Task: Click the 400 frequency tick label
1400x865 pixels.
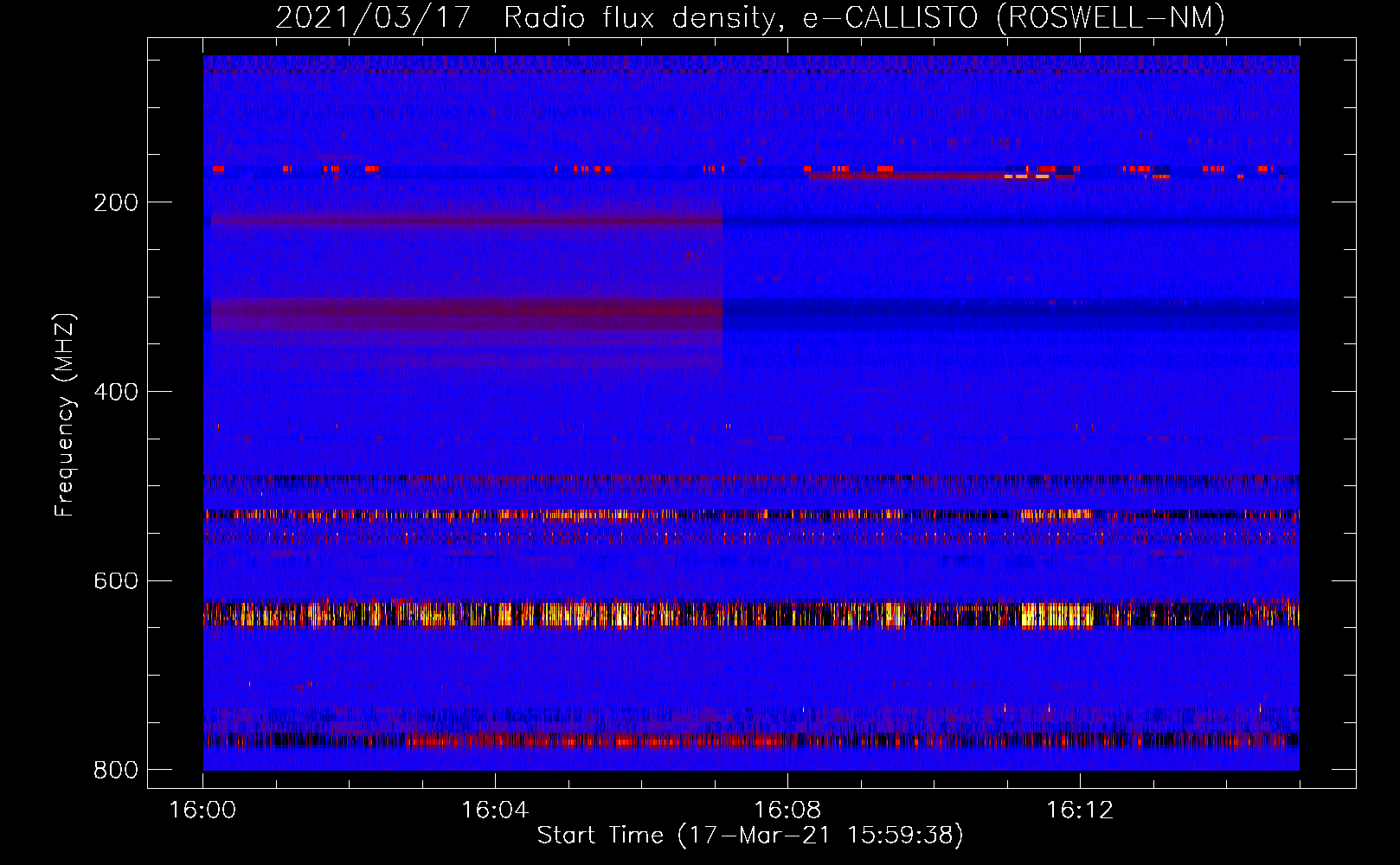Action: click(116, 392)
